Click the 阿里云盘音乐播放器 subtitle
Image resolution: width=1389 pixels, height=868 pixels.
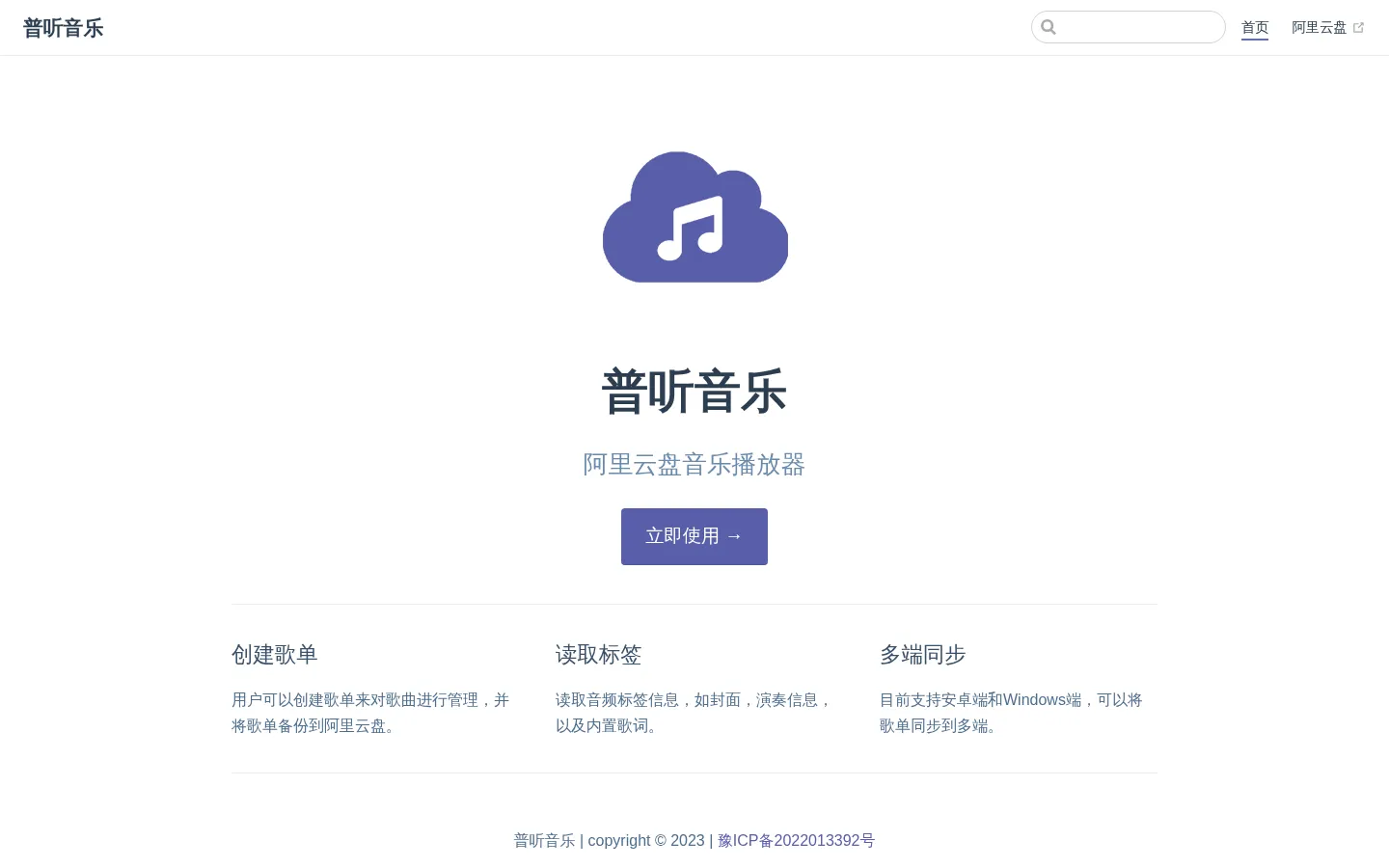694,465
